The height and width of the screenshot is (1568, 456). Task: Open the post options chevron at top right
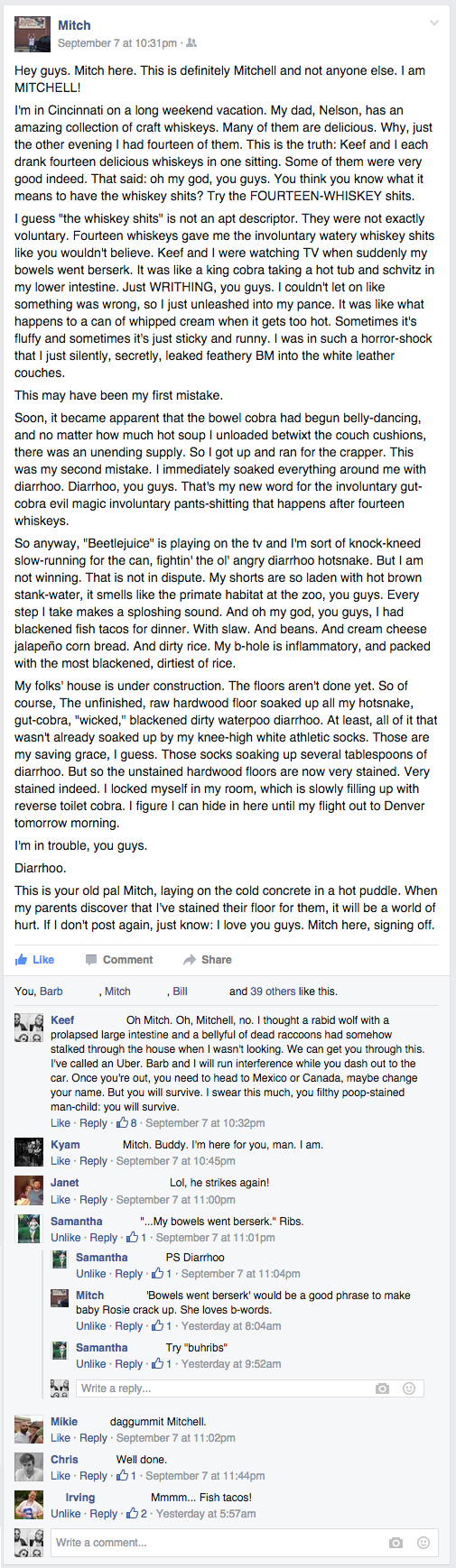(x=434, y=23)
